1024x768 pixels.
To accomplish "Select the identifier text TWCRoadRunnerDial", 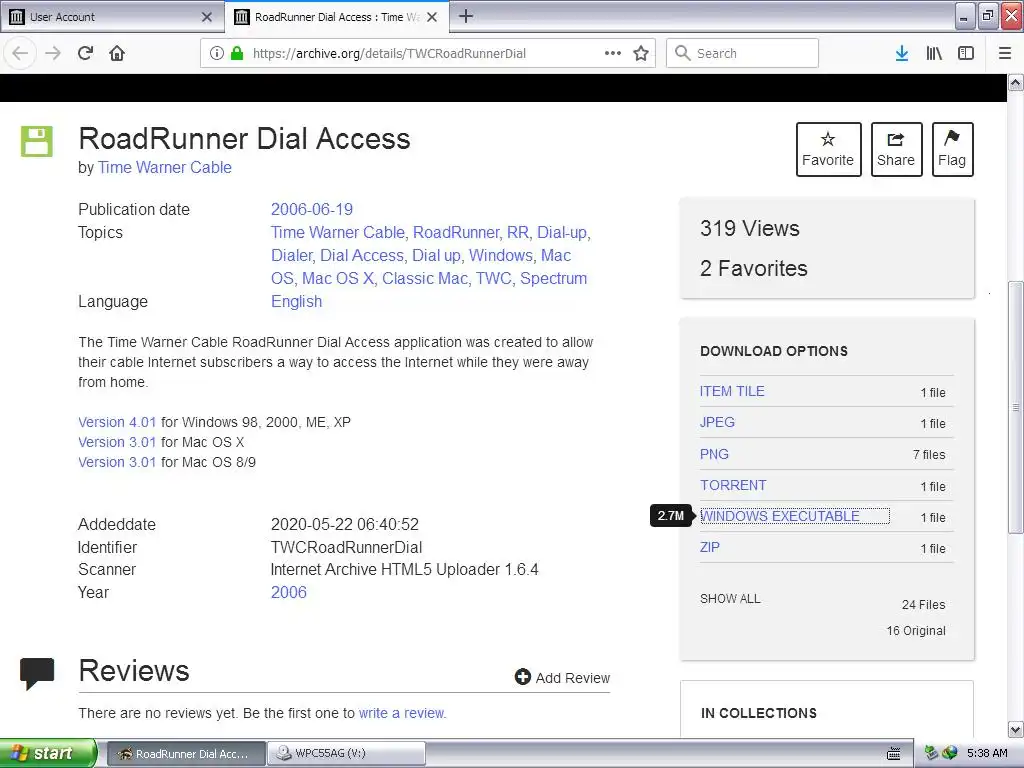I will coord(346,547).
